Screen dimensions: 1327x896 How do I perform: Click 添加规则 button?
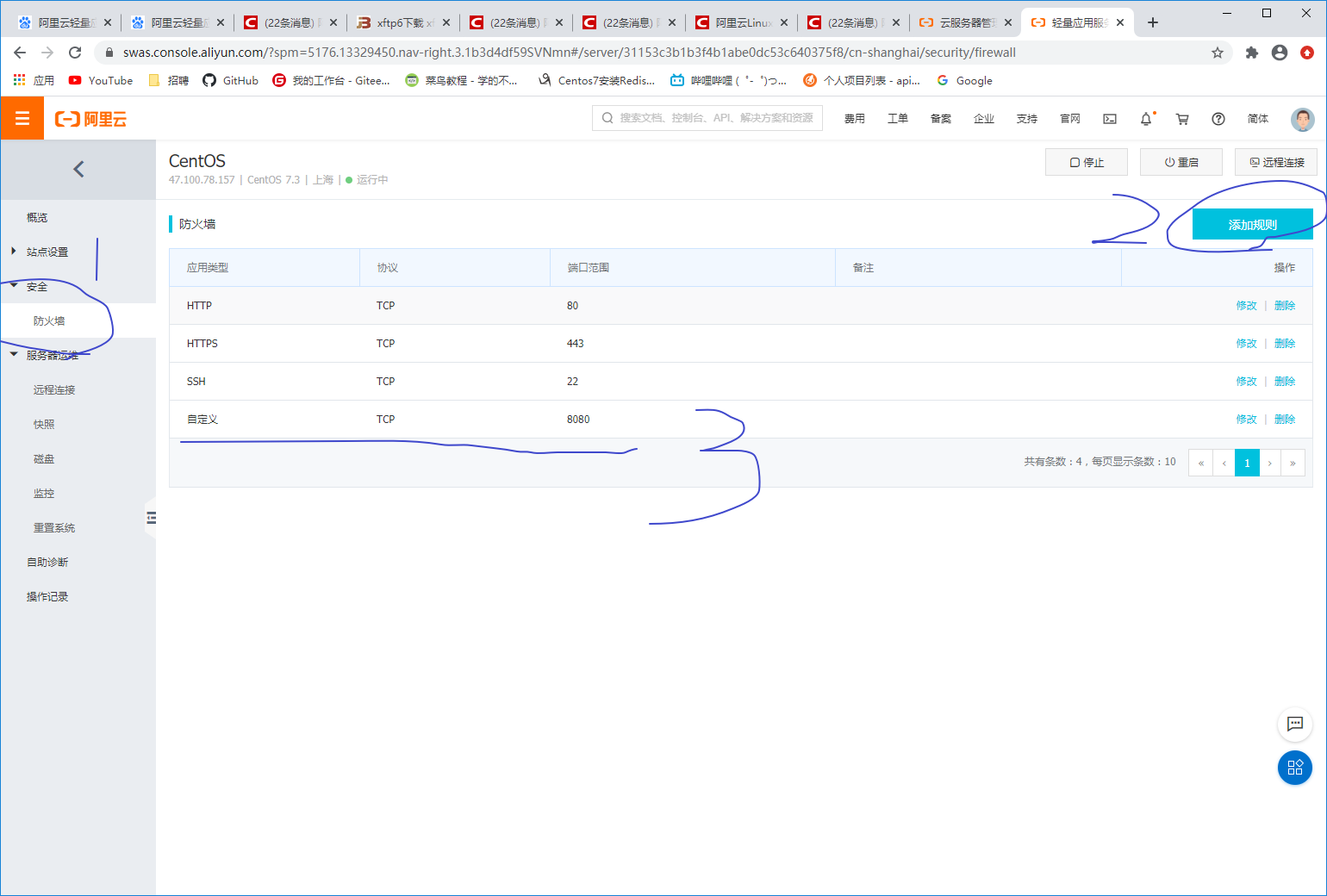coord(1252,224)
